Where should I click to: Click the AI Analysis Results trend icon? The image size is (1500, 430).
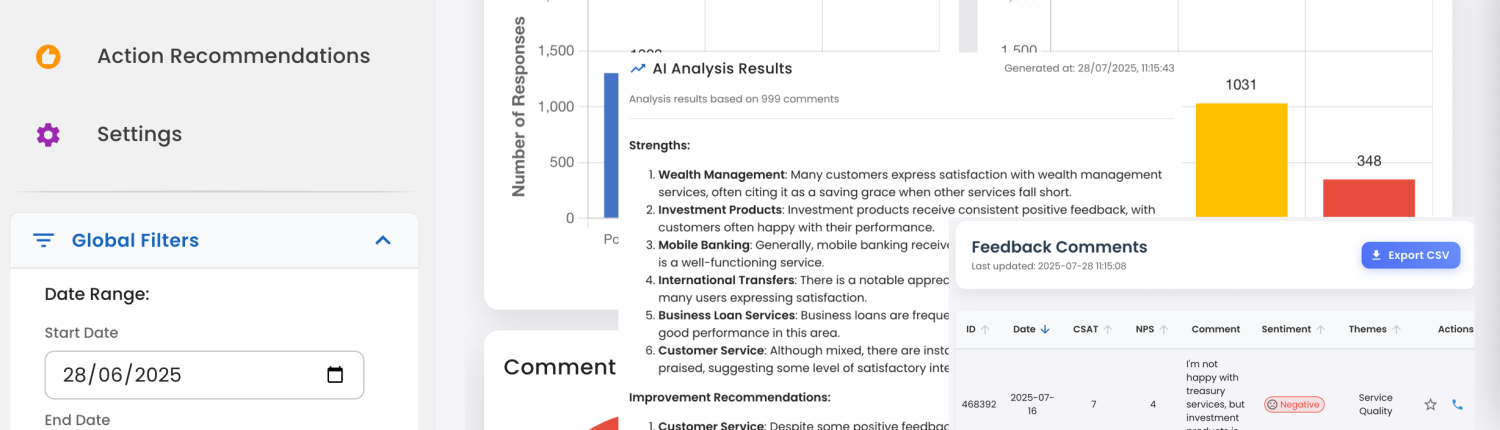click(x=638, y=69)
